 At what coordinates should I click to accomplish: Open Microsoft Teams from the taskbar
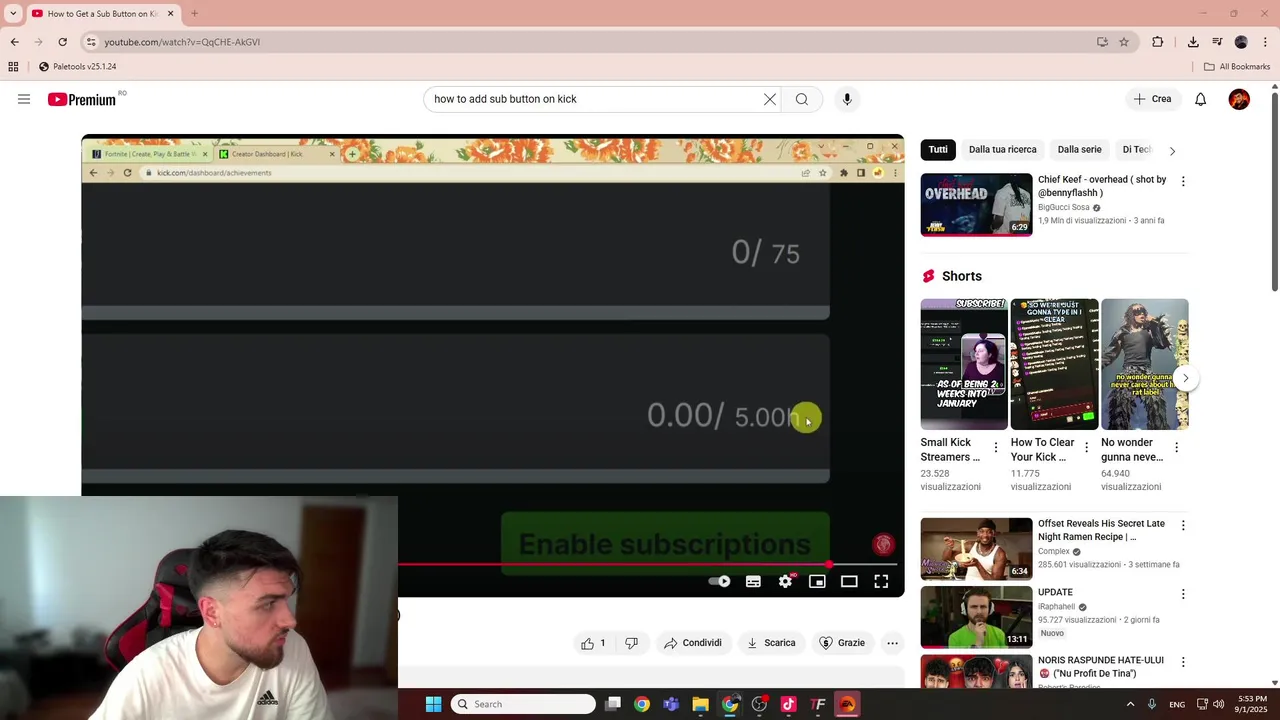point(671,704)
